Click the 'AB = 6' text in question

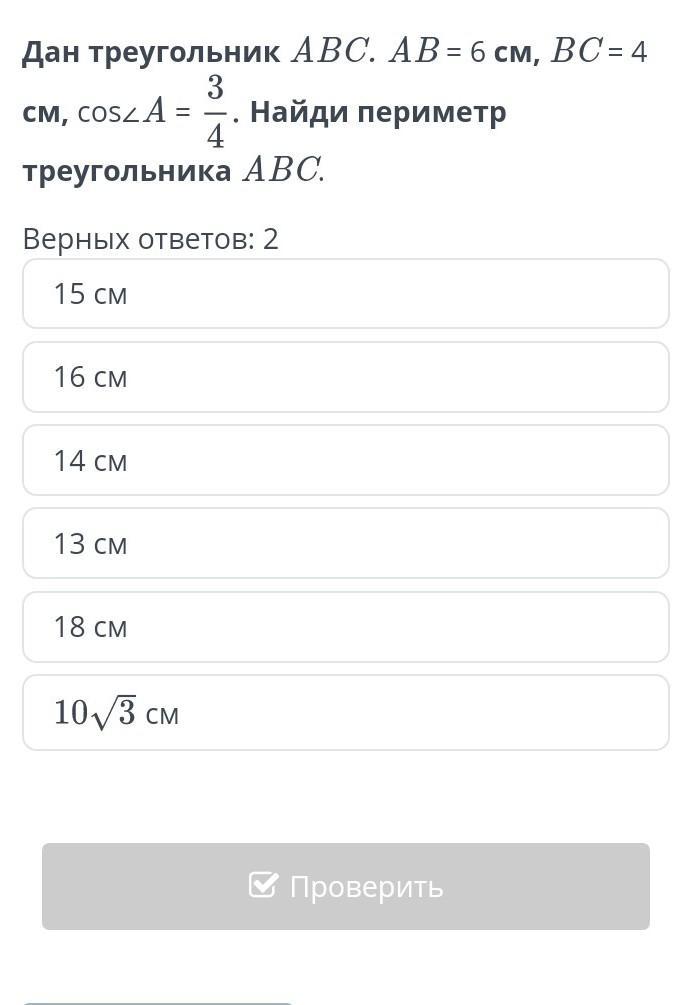click(436, 52)
